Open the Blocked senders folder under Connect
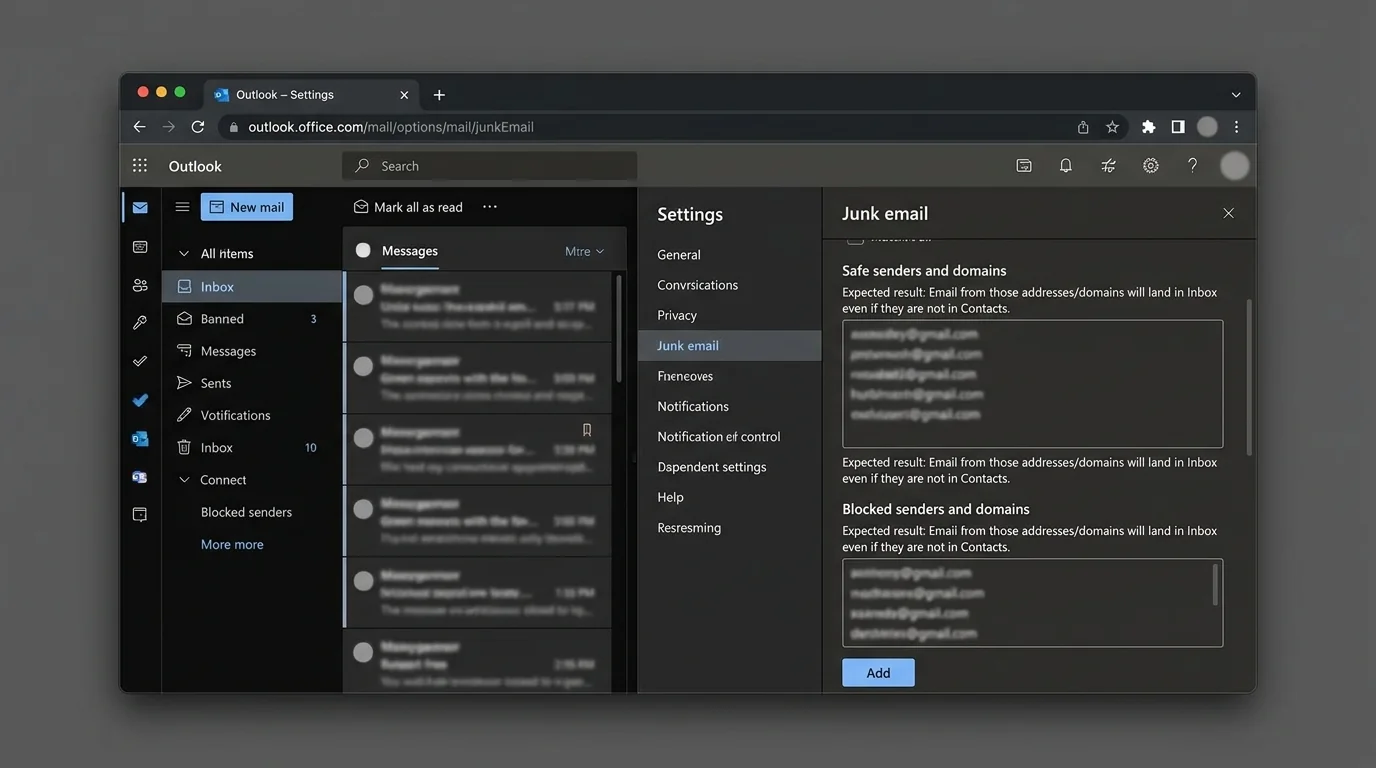 (246, 512)
